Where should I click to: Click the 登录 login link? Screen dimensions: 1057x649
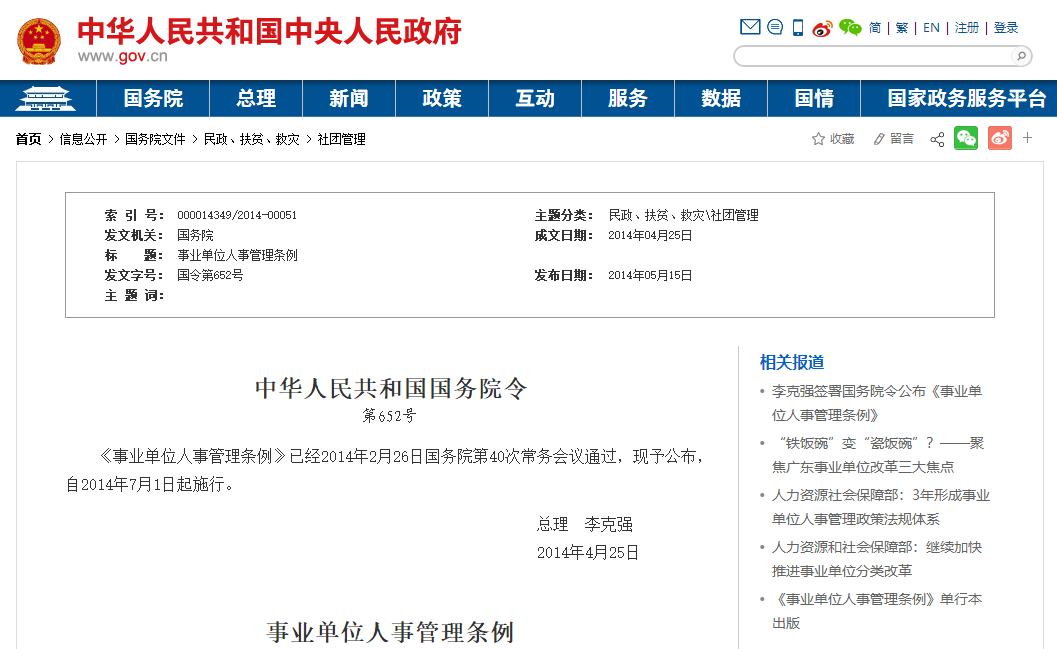pos(1006,28)
